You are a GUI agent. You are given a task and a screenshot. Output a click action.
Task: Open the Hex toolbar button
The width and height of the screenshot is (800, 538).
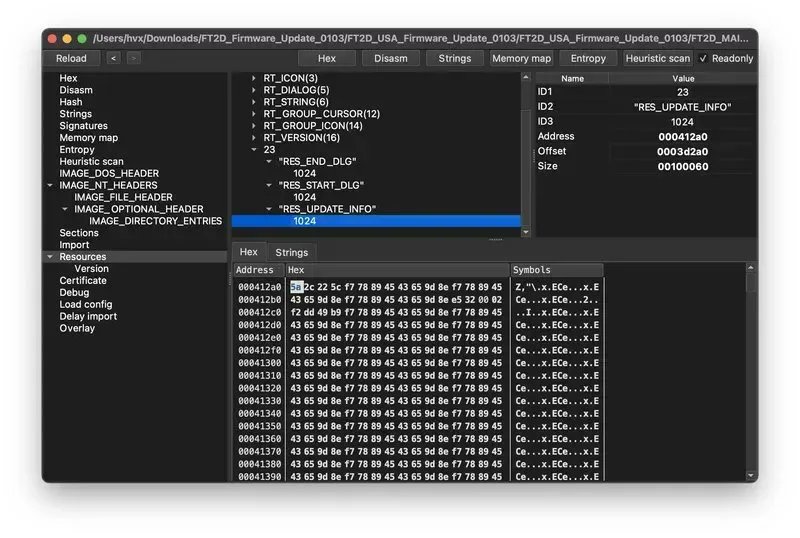327,58
